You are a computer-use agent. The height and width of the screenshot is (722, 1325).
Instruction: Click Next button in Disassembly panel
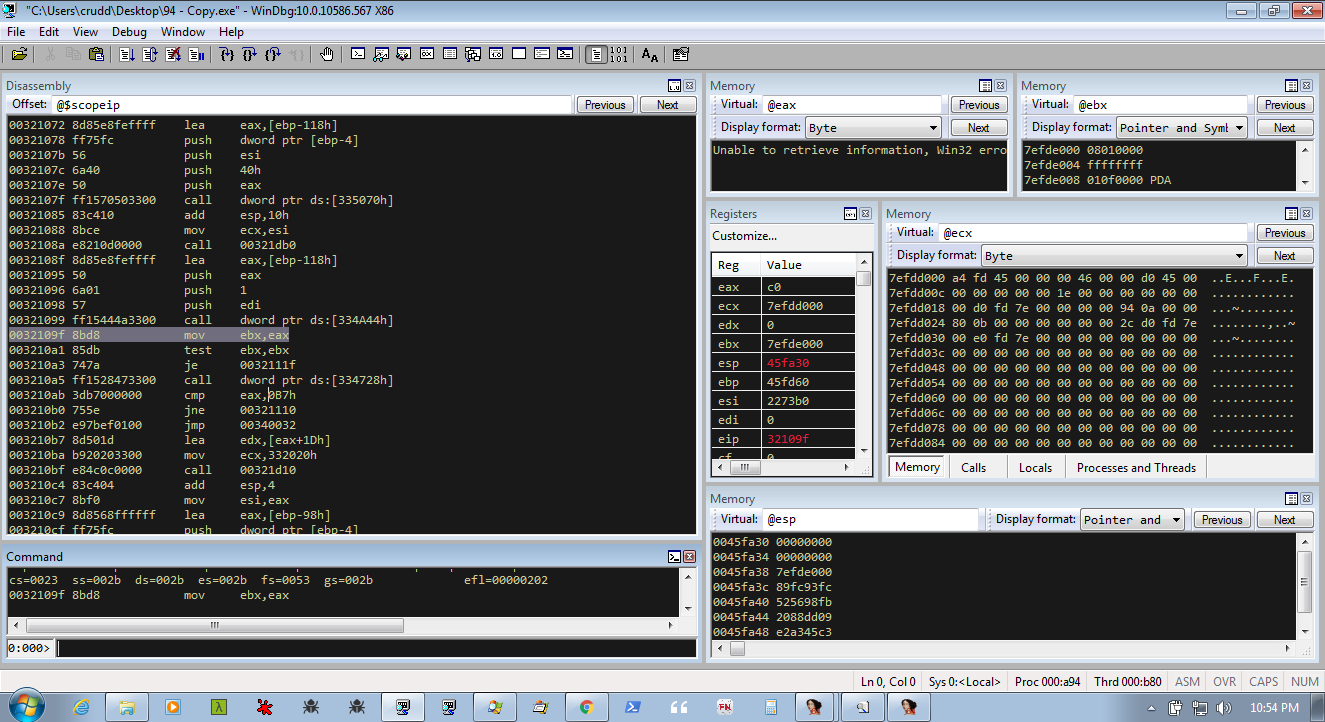click(667, 105)
